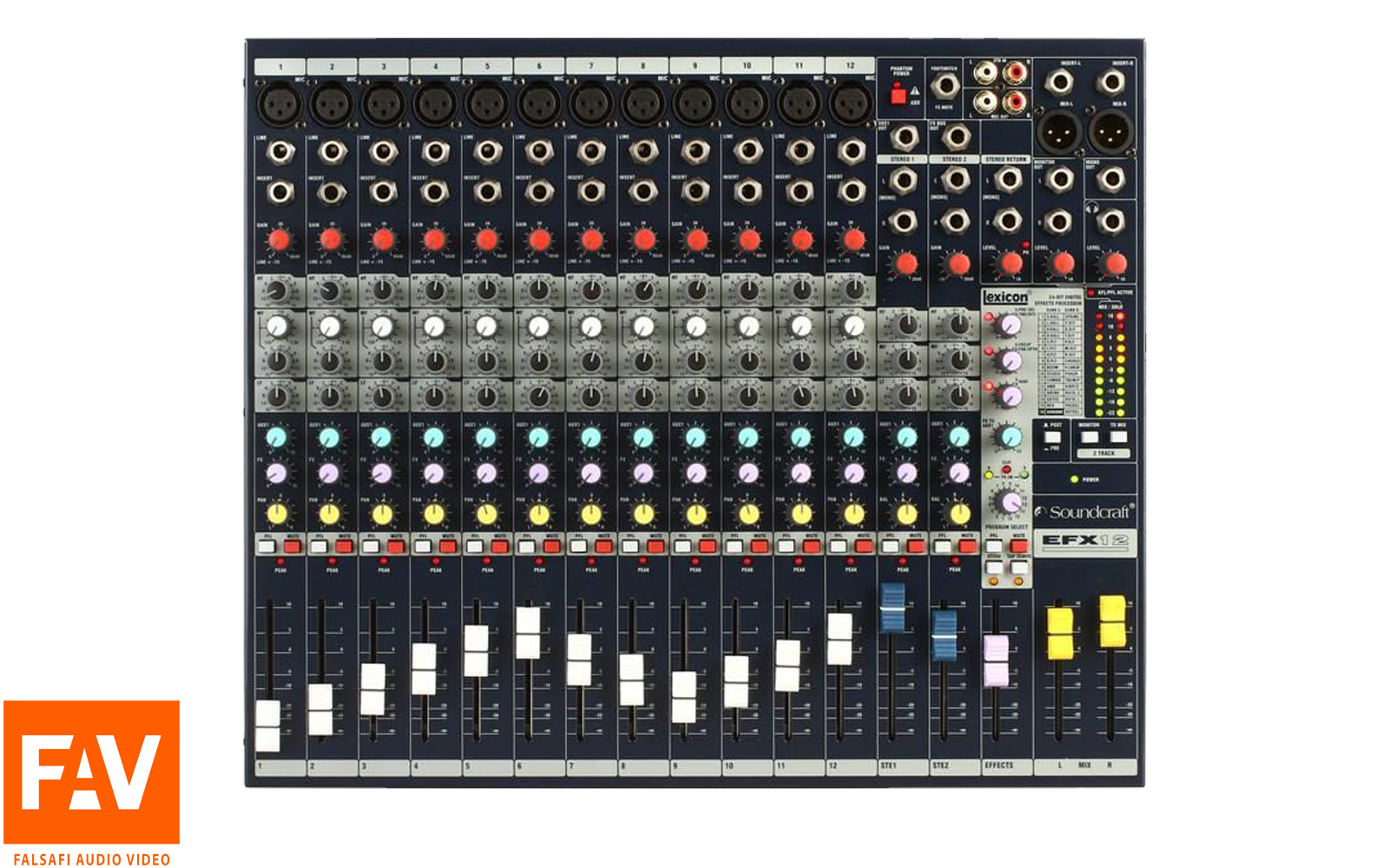Click the cyan AUX1 knob on channel 10
This screenshot has height=868, width=1389.
click(x=748, y=437)
